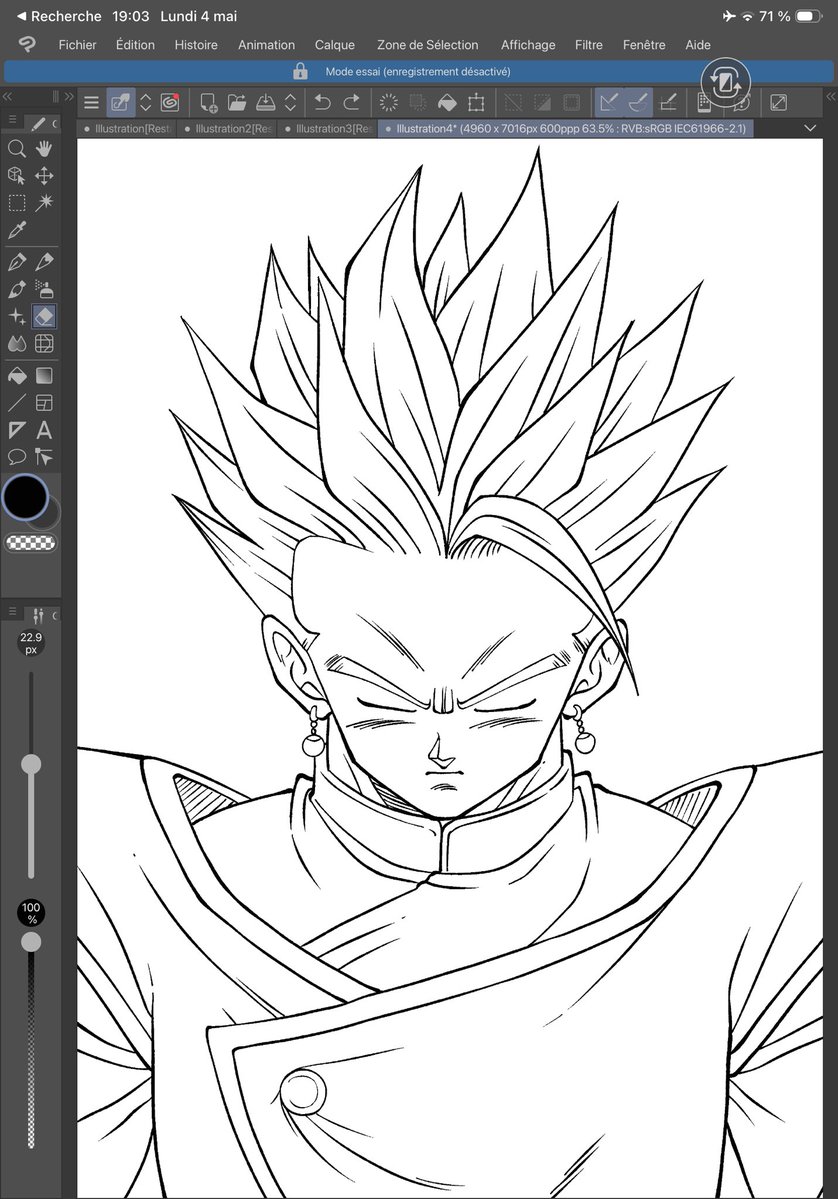This screenshot has height=1199, width=838.
Task: Open the Calque menu
Action: 335,45
